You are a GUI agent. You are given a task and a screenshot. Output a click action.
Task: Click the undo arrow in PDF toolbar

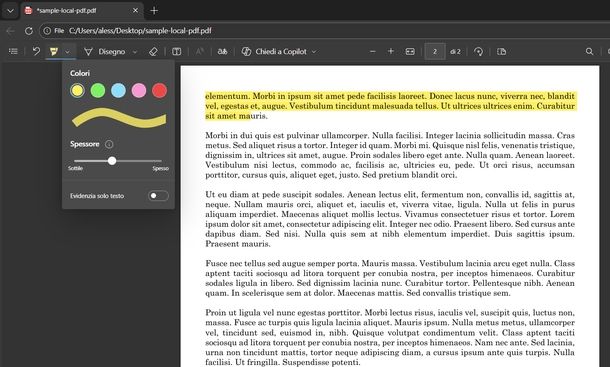click(36, 51)
